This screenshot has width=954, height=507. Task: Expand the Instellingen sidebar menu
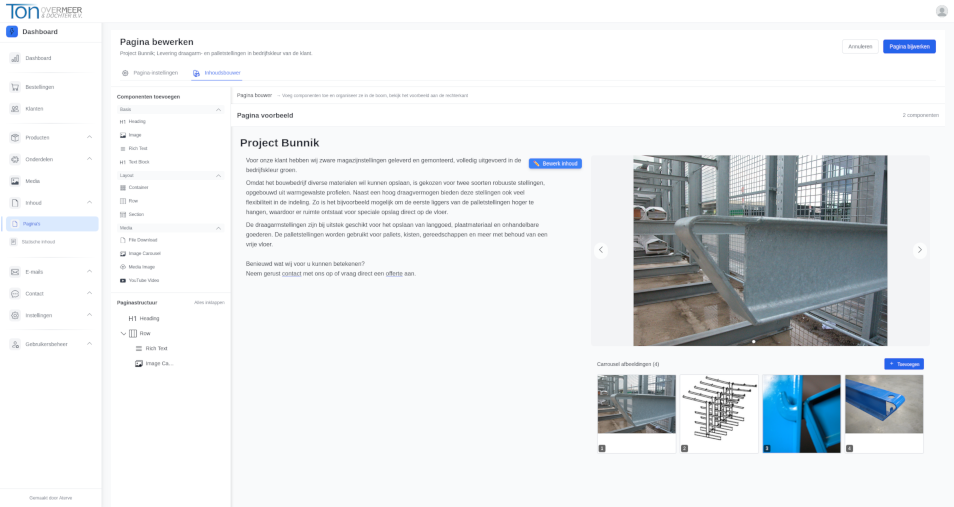click(89, 315)
